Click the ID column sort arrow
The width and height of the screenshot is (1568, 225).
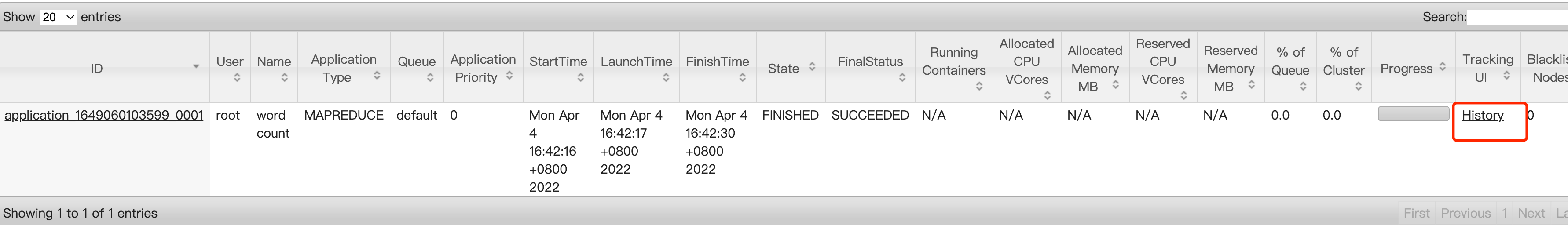coord(196,66)
